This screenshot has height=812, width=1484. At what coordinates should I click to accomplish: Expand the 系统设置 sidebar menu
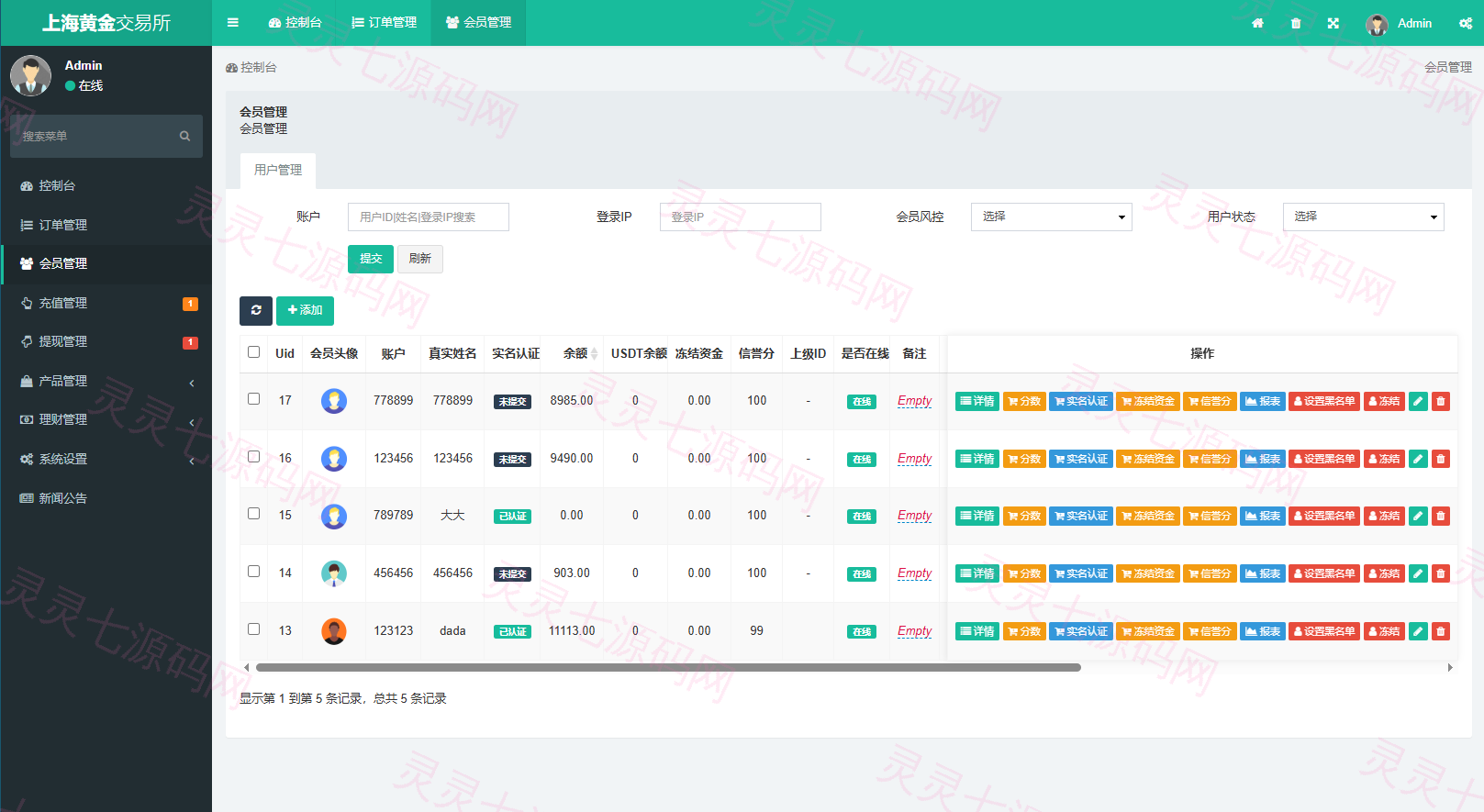[106, 459]
